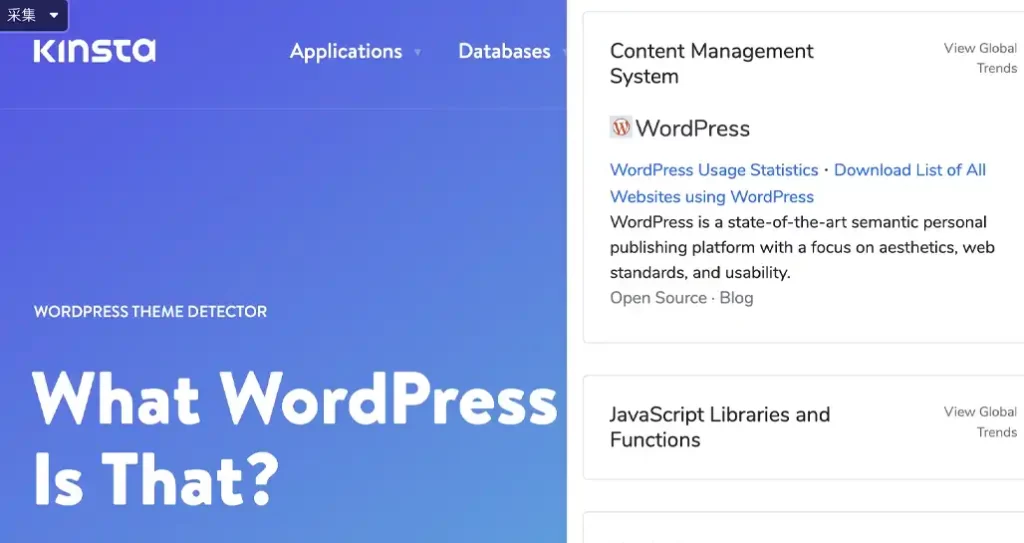1024x543 pixels.
Task: Click Download List of All Websites link
Action: [909, 170]
